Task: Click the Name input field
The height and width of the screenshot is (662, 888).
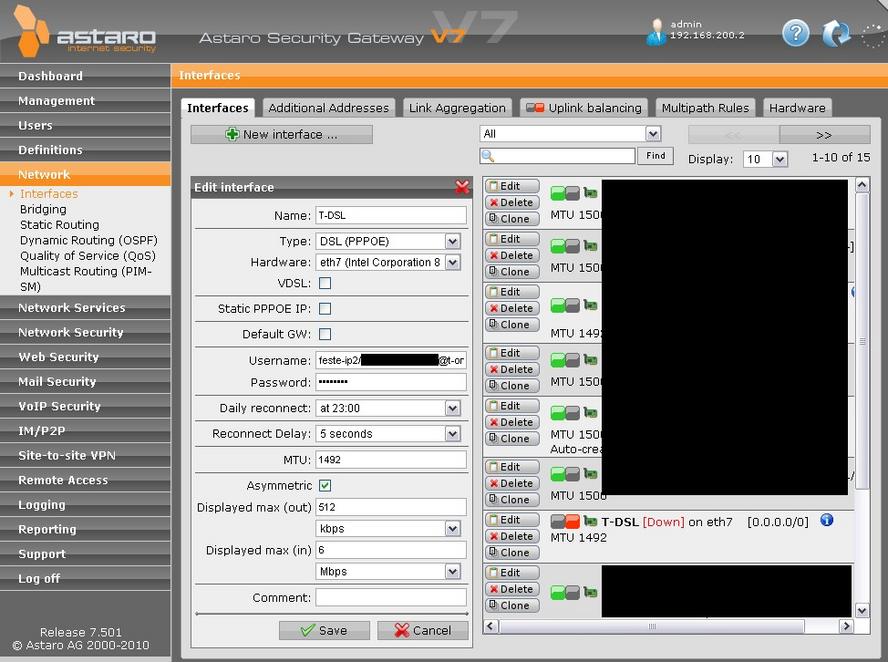Action: tap(391, 215)
